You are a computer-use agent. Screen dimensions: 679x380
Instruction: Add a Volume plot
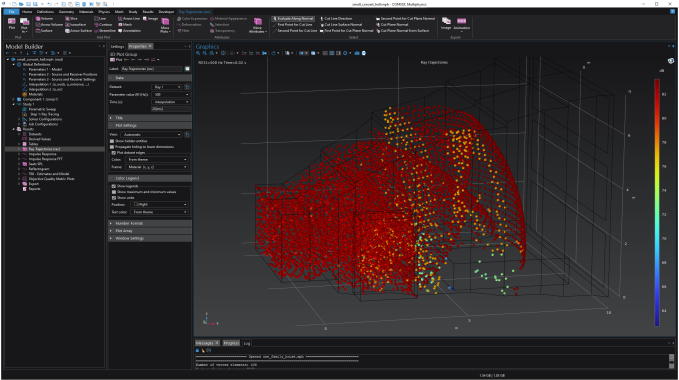44,19
